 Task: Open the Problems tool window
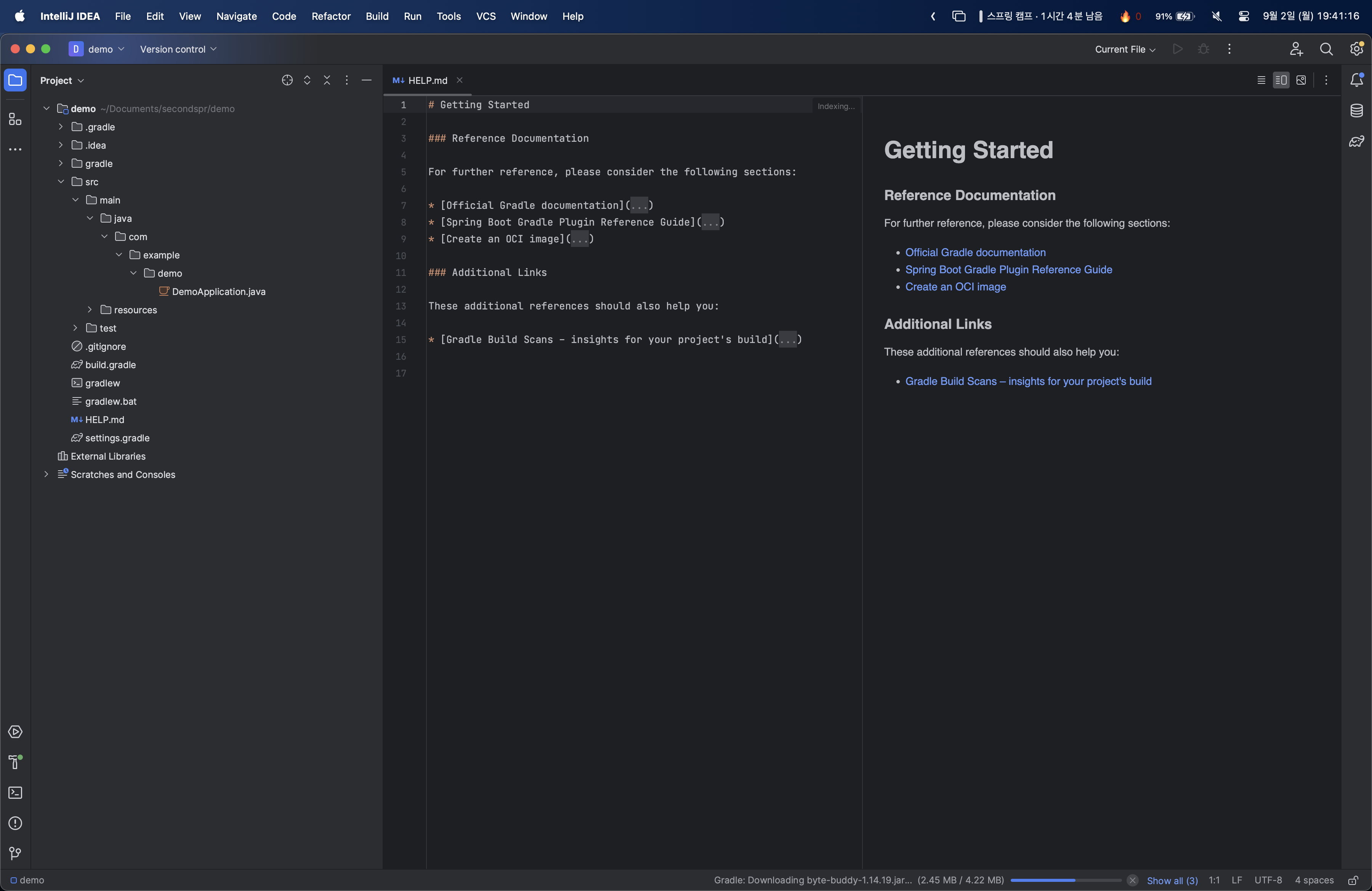coord(16,823)
